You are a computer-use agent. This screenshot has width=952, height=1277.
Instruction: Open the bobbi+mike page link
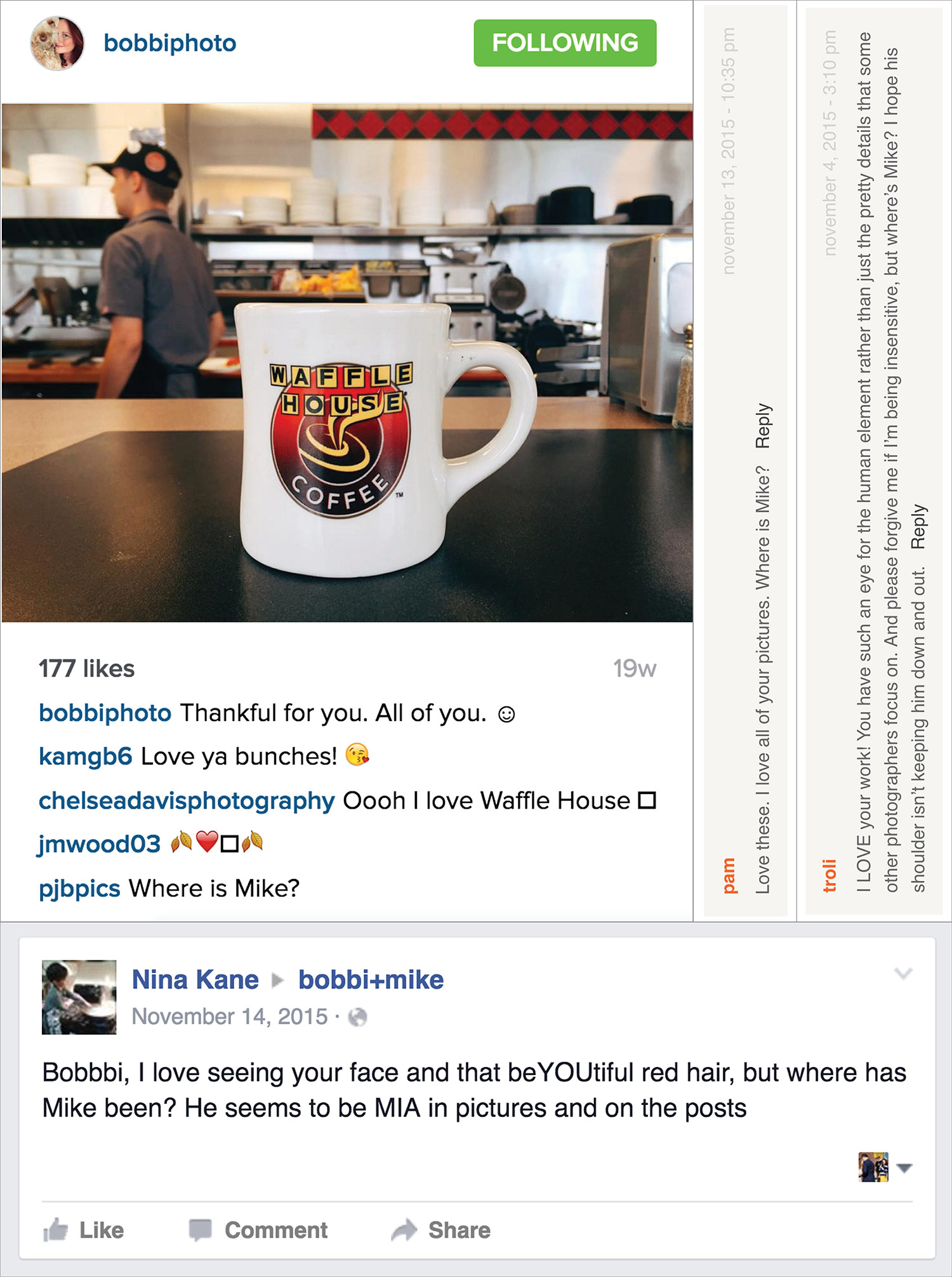(371, 979)
